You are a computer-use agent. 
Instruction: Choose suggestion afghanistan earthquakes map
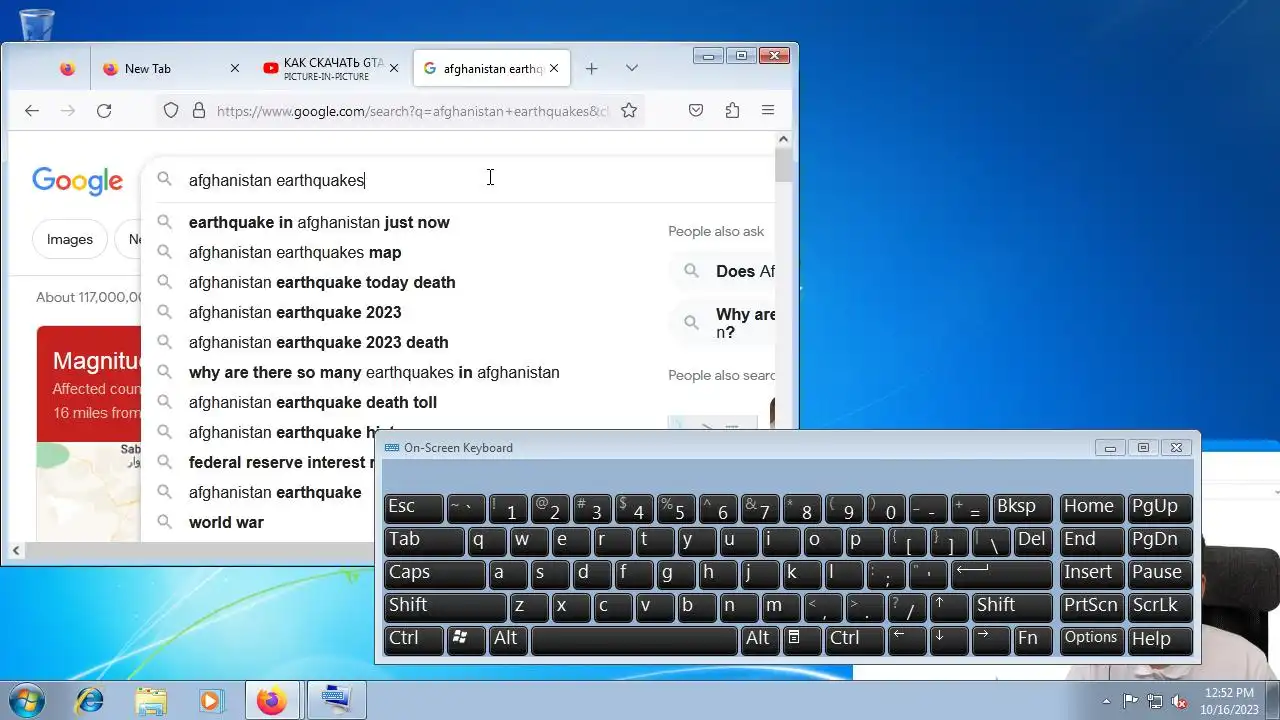coord(295,252)
